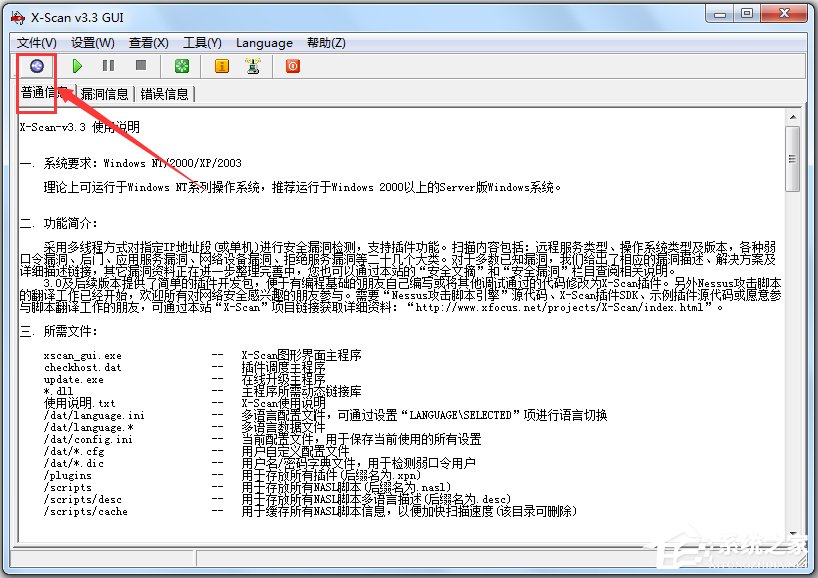
Task: Open the 帮助(Z) menu
Action: pyautogui.click(x=326, y=43)
